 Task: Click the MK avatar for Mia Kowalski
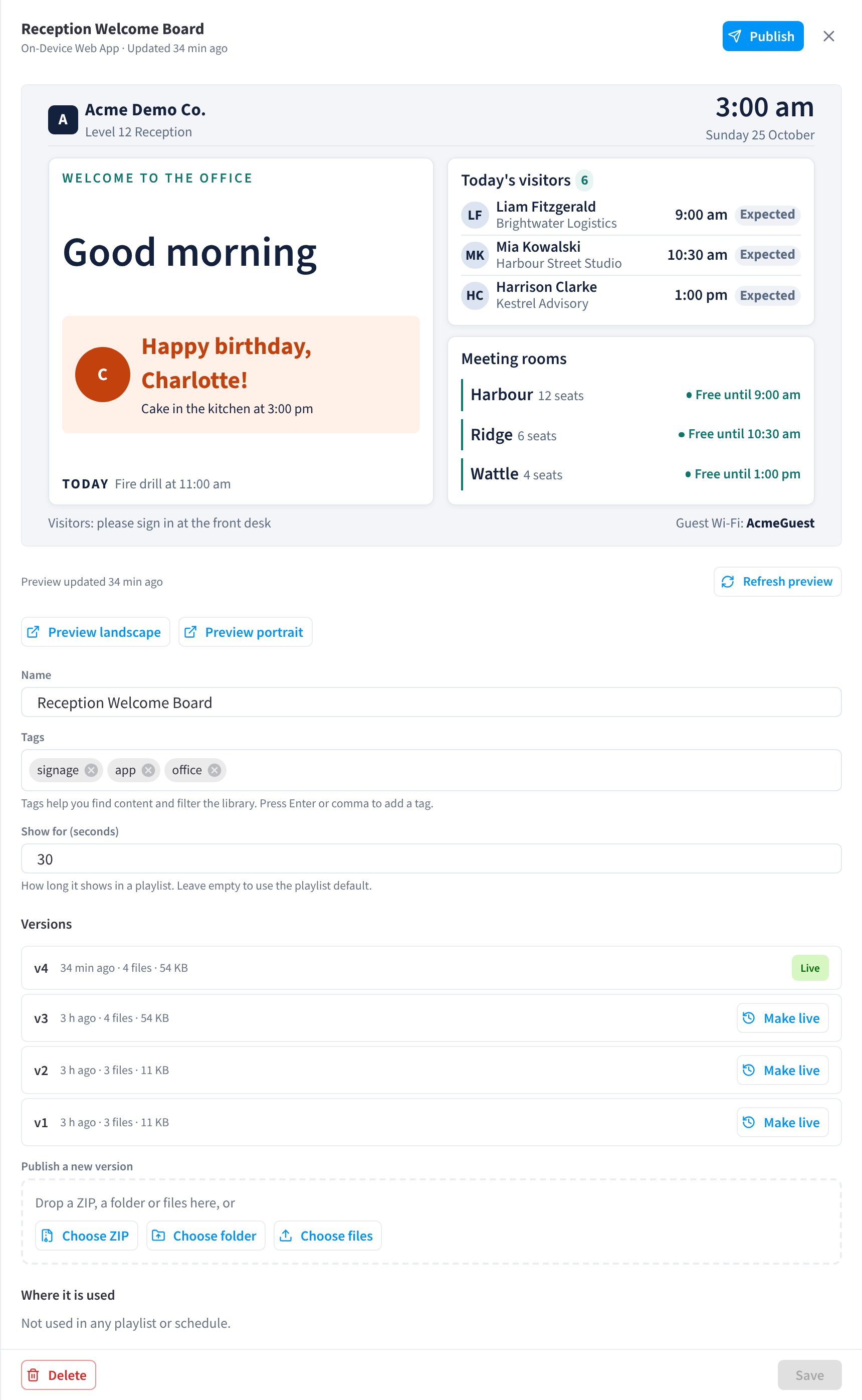474,255
